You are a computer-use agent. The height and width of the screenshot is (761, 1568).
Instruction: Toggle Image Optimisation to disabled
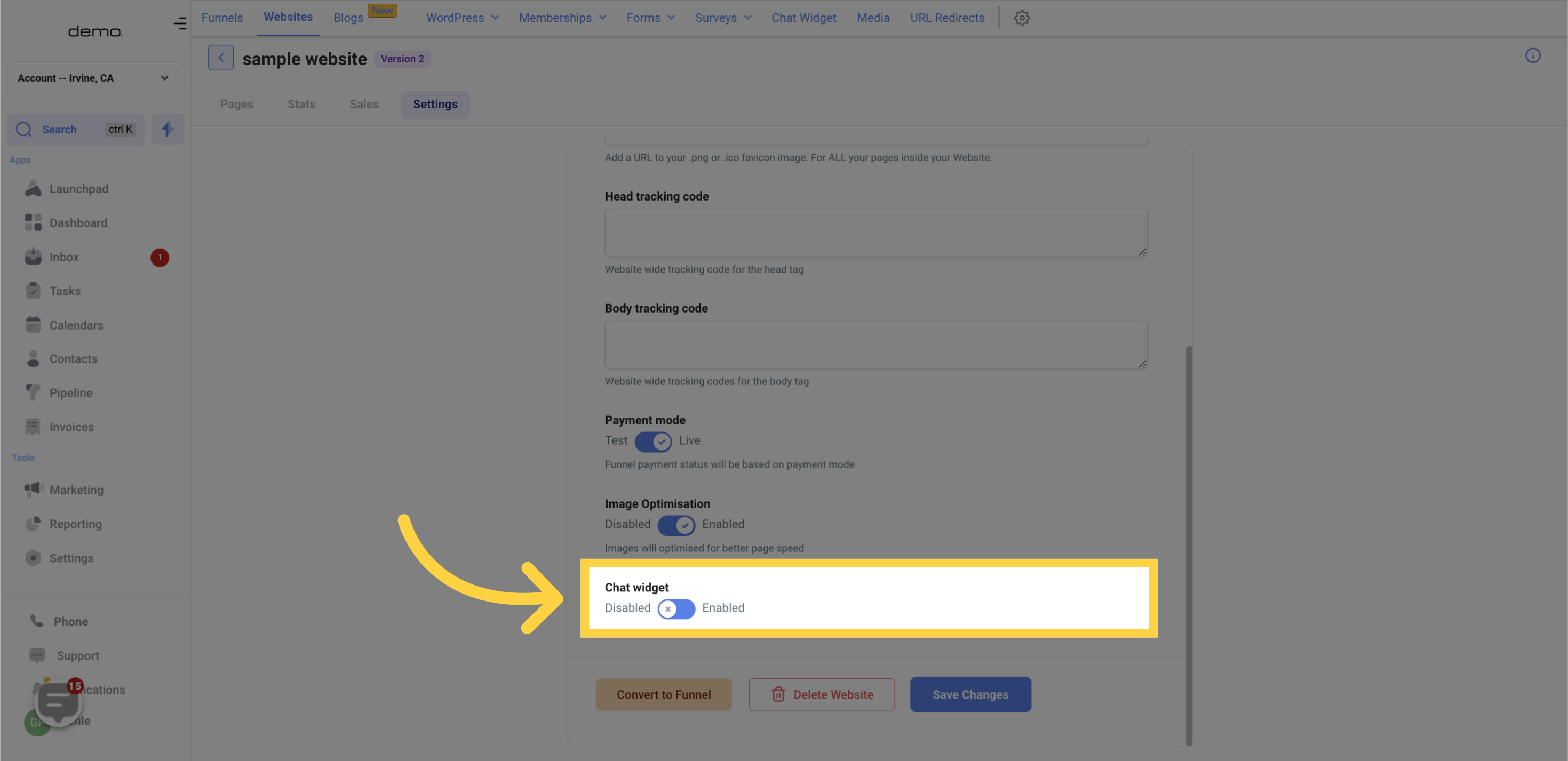(676, 524)
